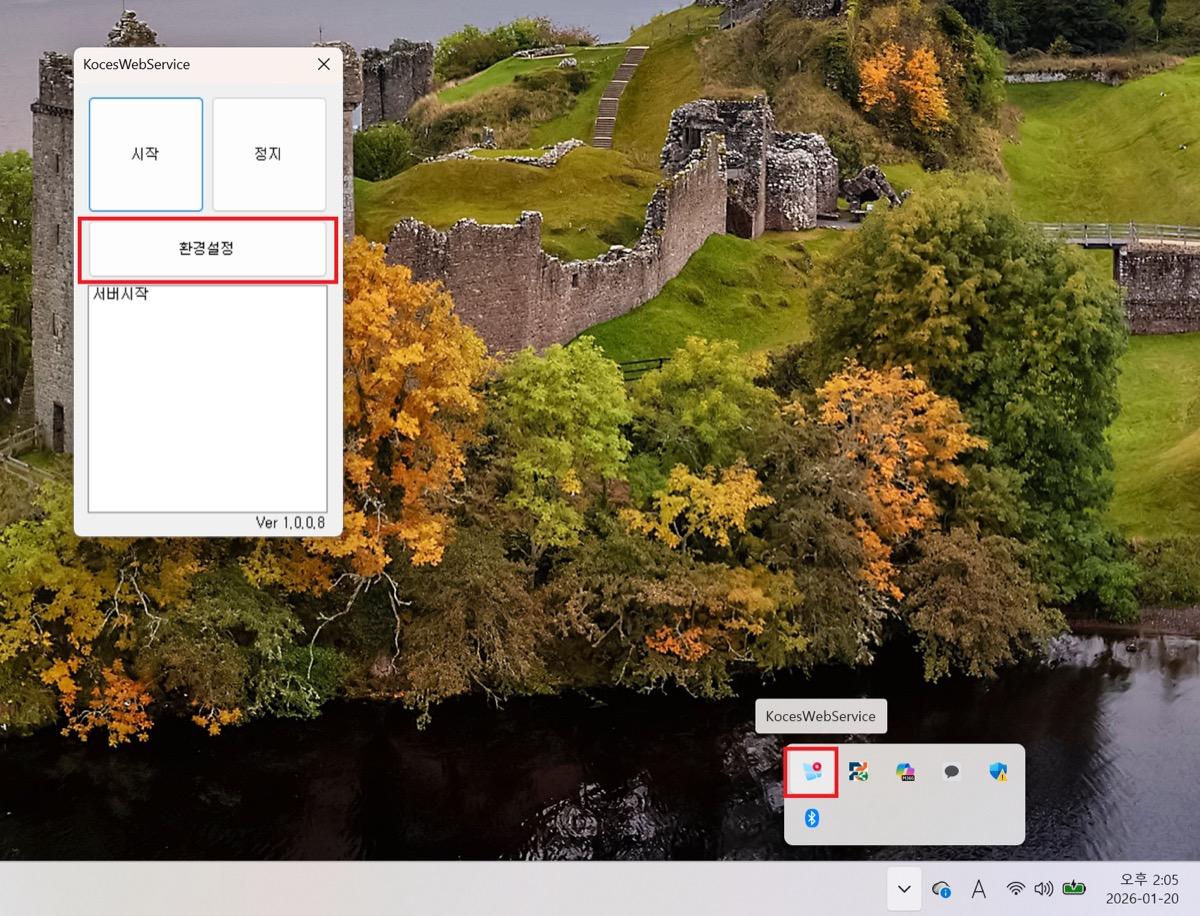Click the speaker volume icon
The image size is (1200, 916).
pyautogui.click(x=1044, y=888)
